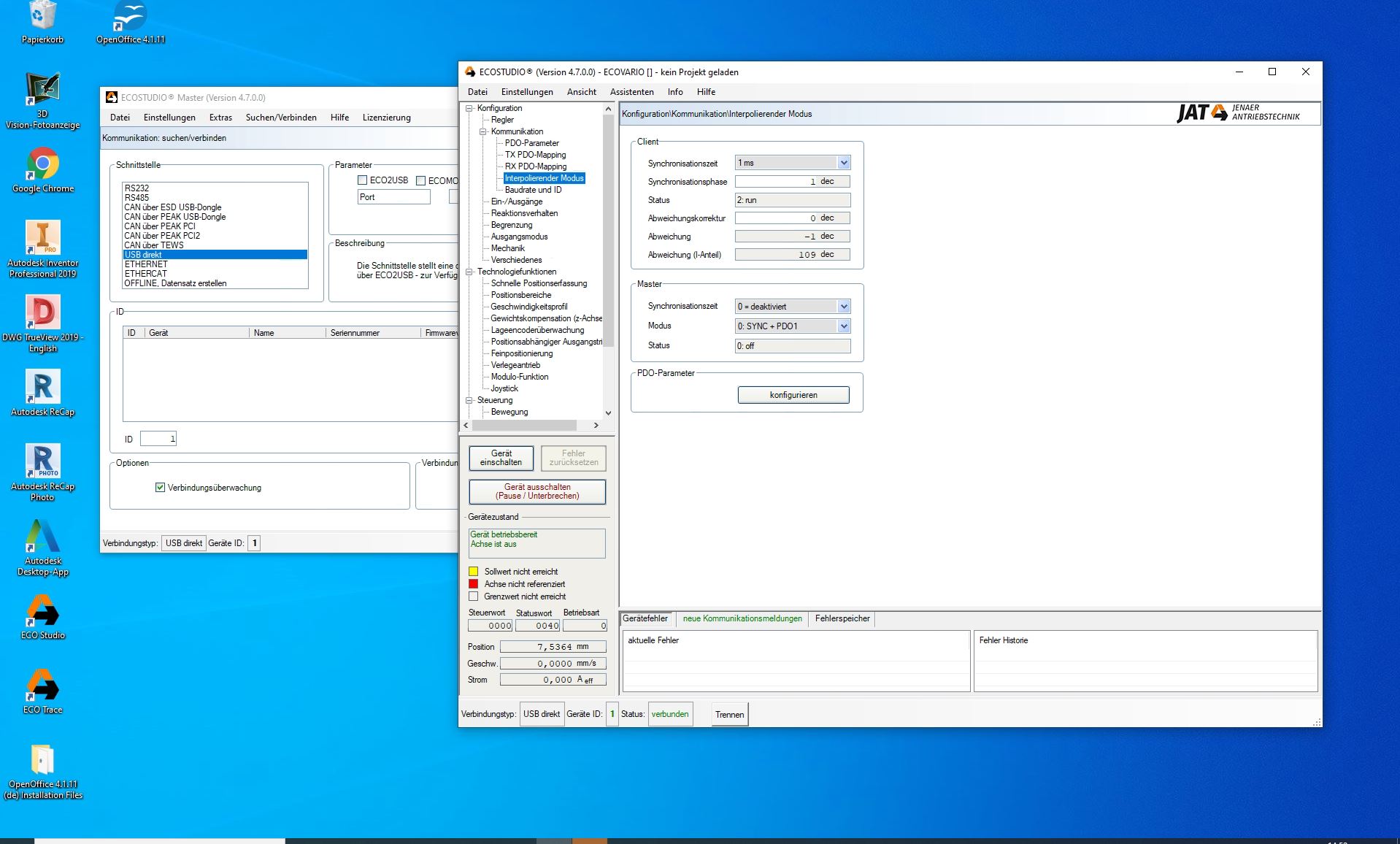
Task: Open the Papierkorb desktop icon
Action: point(42,22)
